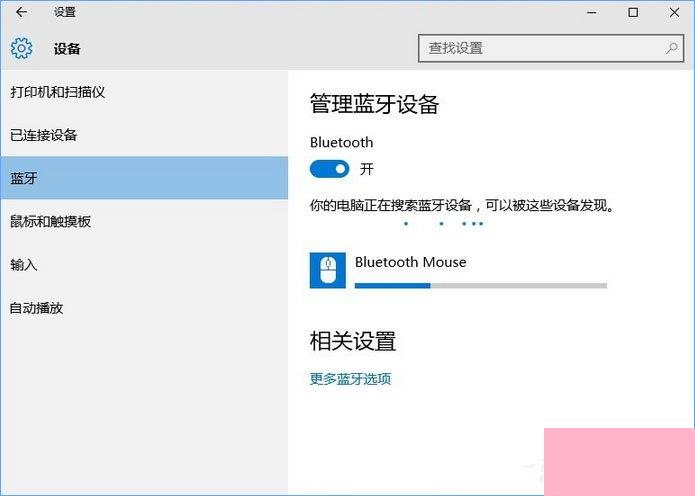Click the search magnifier icon
This screenshot has height=496, width=695.
point(672,48)
